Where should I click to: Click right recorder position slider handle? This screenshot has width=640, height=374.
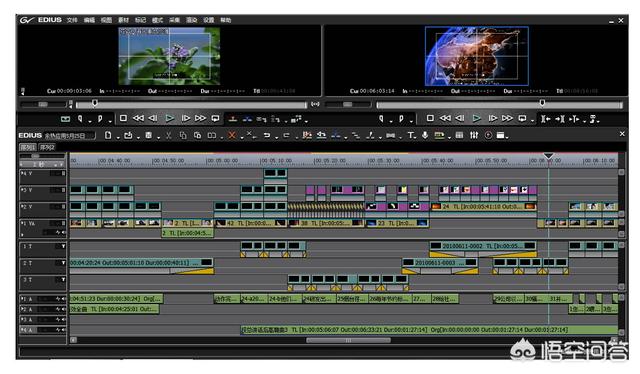[542, 103]
